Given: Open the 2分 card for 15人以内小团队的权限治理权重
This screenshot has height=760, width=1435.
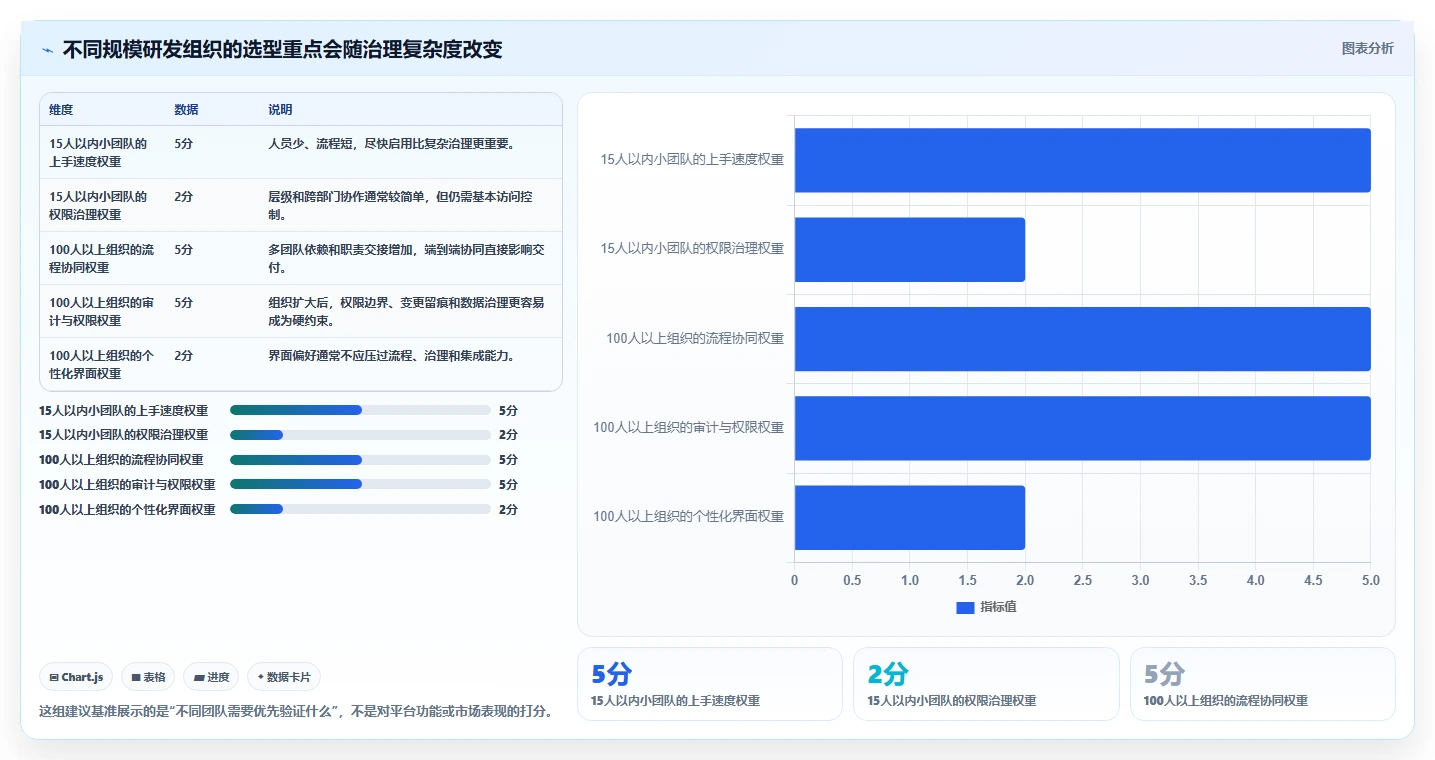Looking at the screenshot, I should tap(986, 684).
